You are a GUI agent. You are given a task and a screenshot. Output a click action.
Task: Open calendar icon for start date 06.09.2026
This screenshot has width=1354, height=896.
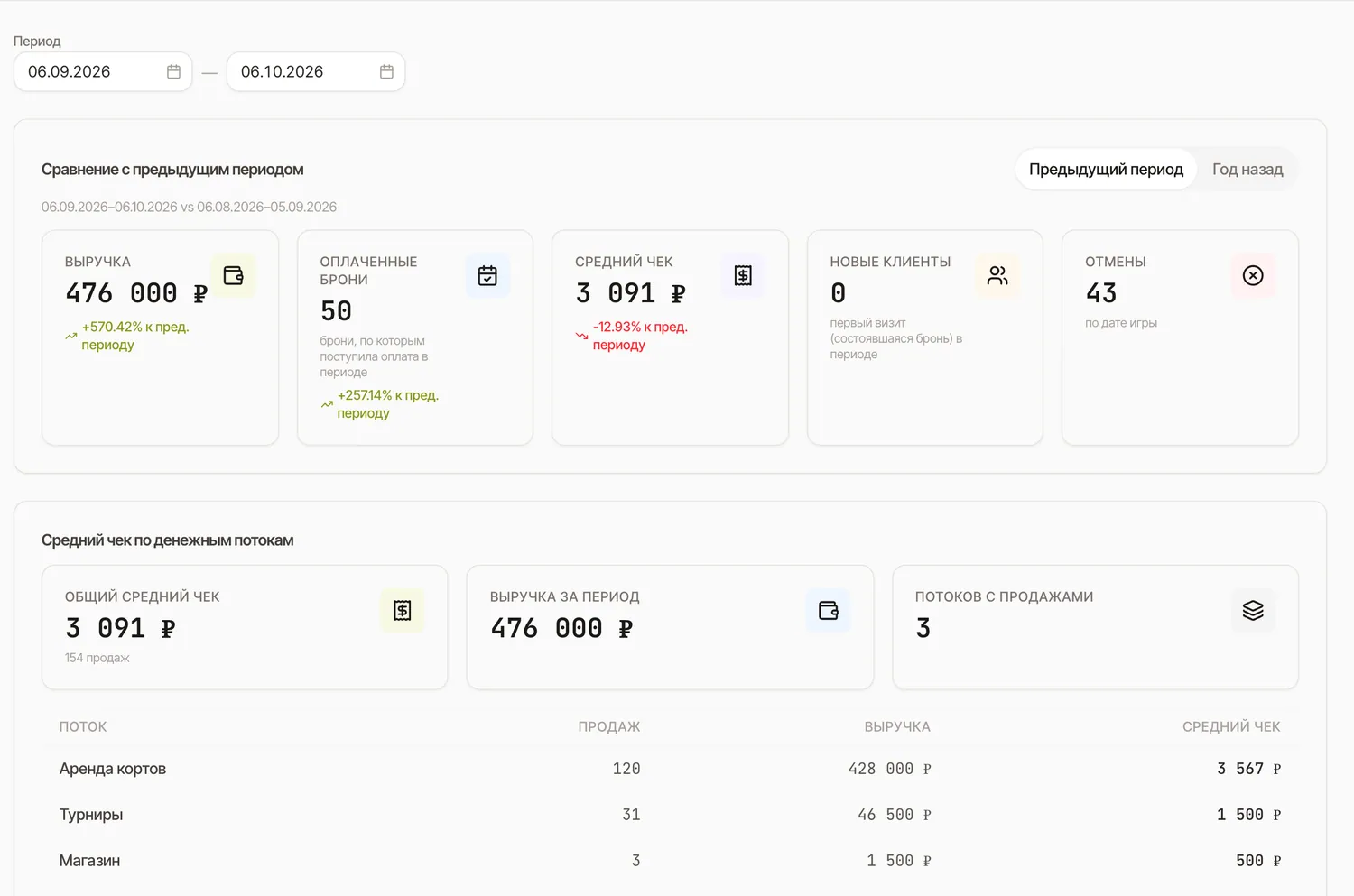coord(173,72)
